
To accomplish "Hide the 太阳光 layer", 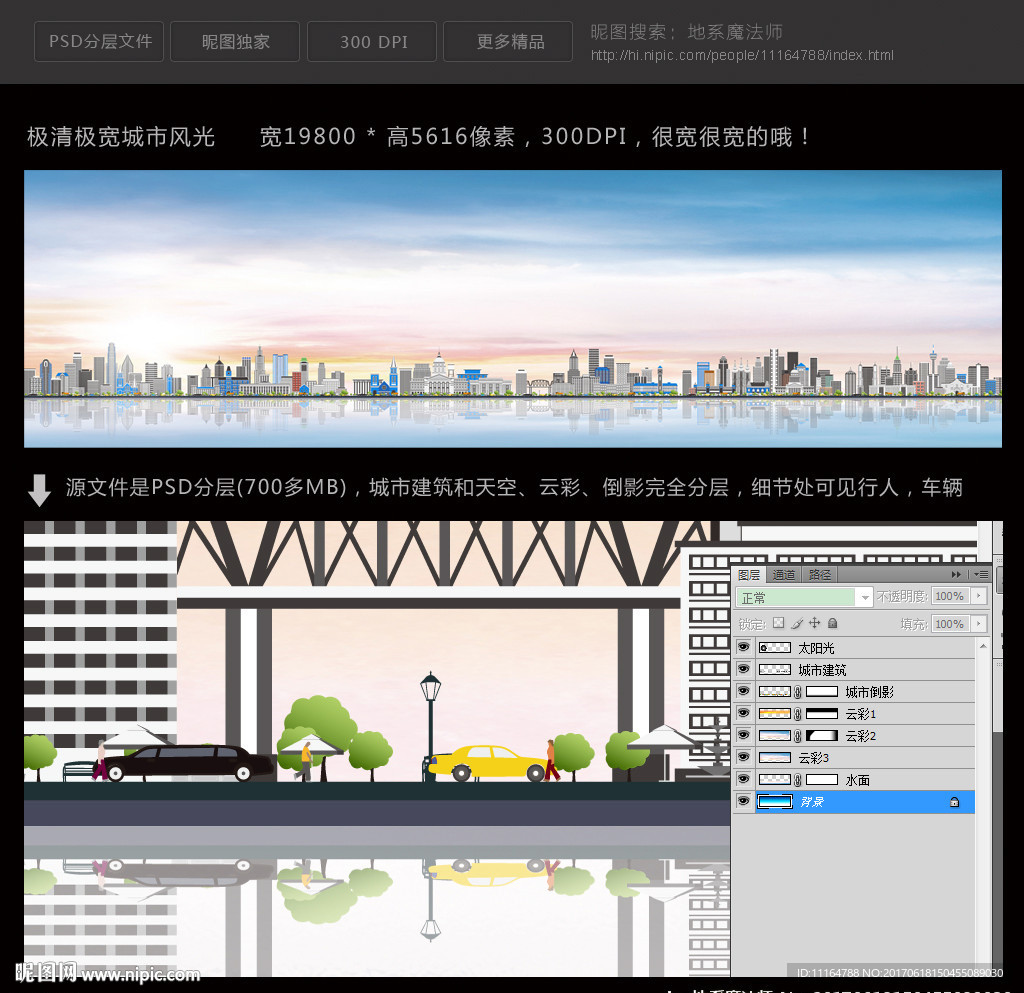I will tap(743, 647).
